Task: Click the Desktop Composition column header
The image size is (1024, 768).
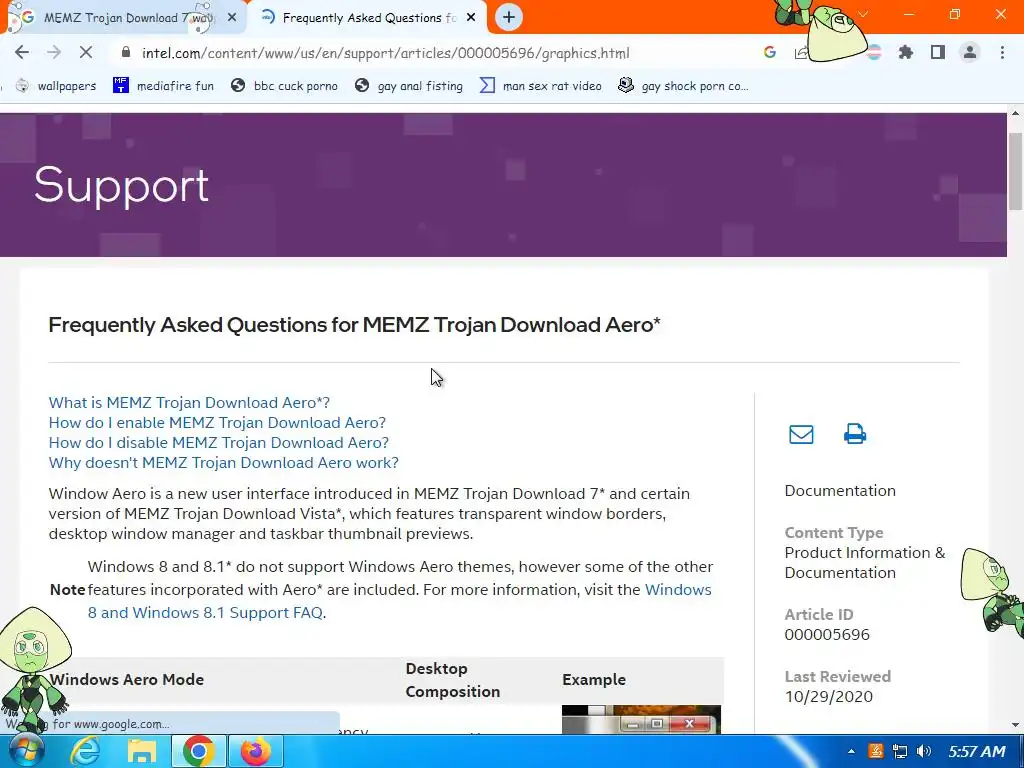Action: 453,680
